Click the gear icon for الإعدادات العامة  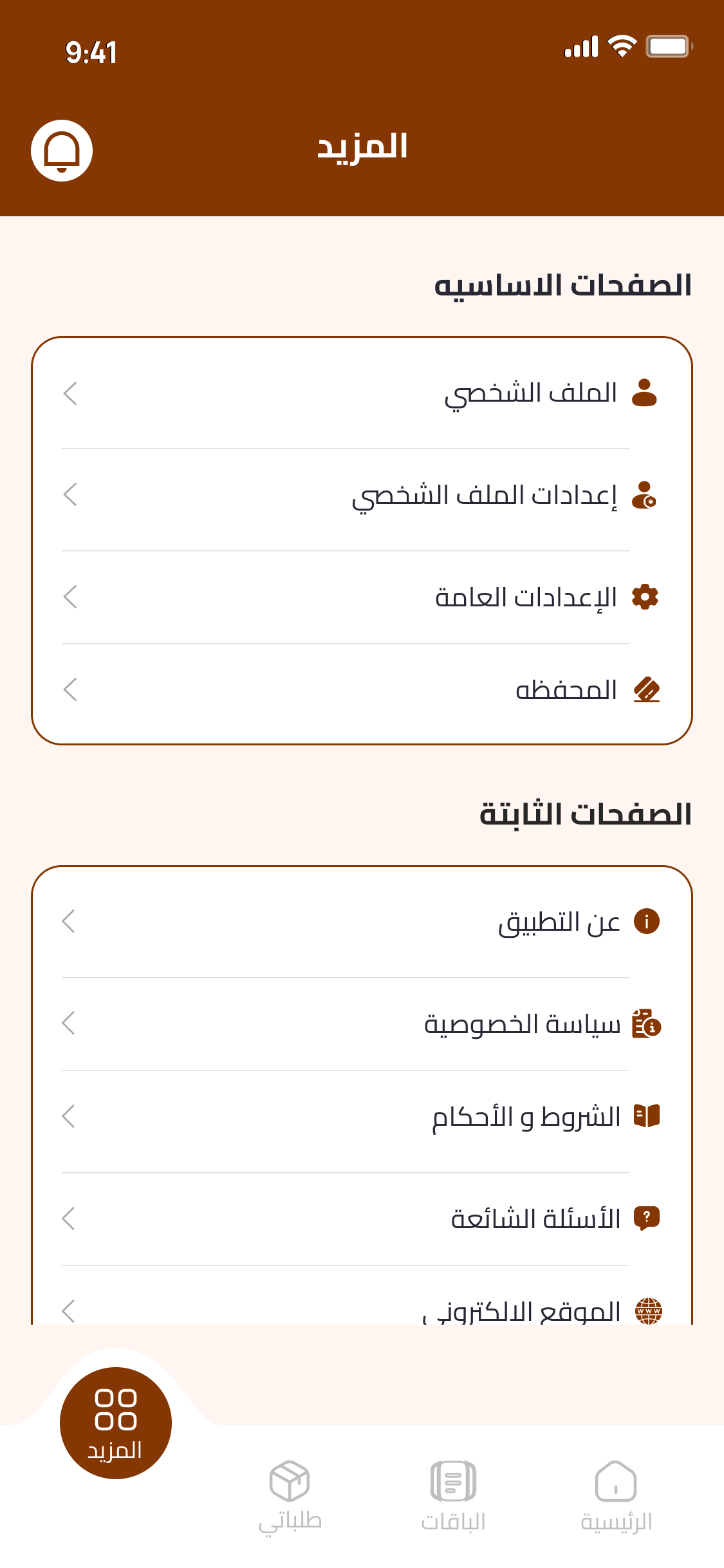pos(645,597)
